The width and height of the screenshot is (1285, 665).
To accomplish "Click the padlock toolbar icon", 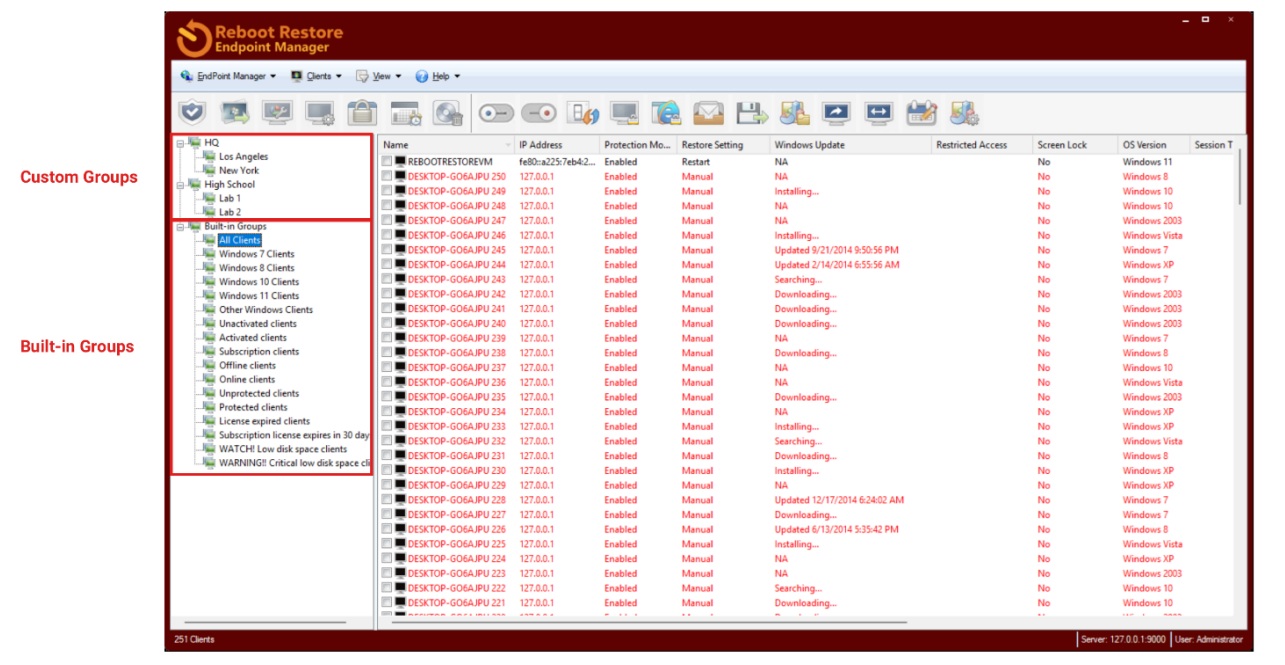I will tap(362, 113).
